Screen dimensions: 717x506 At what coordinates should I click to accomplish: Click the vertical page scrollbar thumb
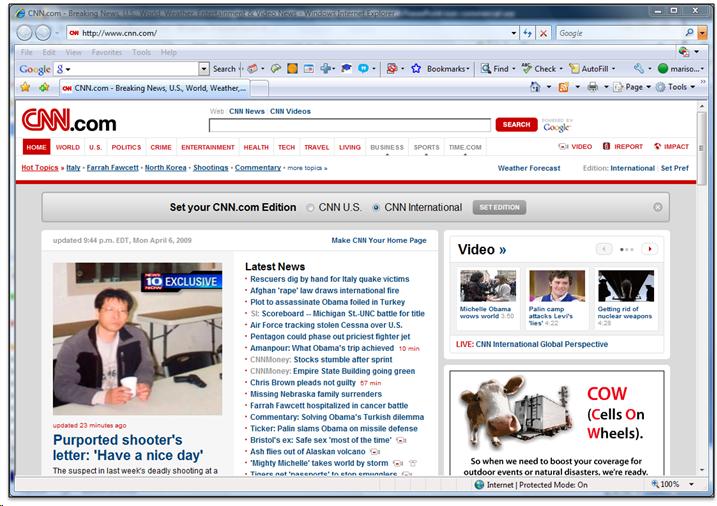click(701, 147)
